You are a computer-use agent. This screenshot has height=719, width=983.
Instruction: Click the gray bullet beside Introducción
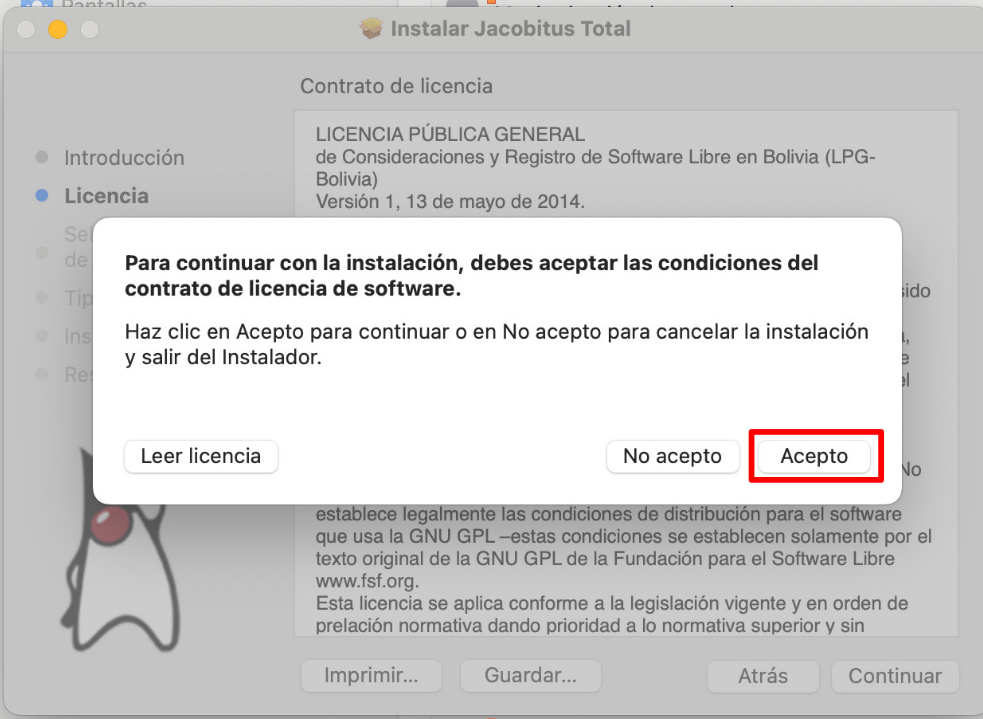pos(42,157)
